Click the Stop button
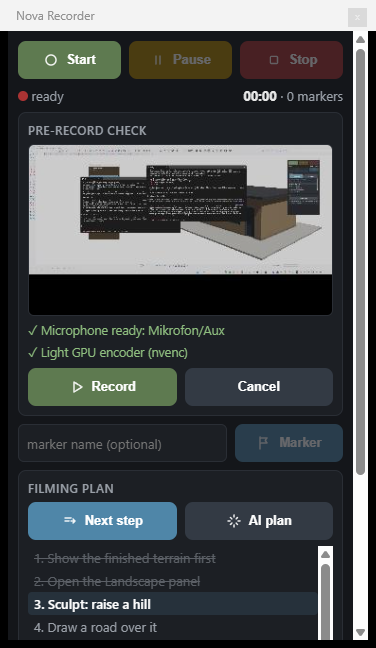The height and width of the screenshot is (648, 376). click(291, 60)
